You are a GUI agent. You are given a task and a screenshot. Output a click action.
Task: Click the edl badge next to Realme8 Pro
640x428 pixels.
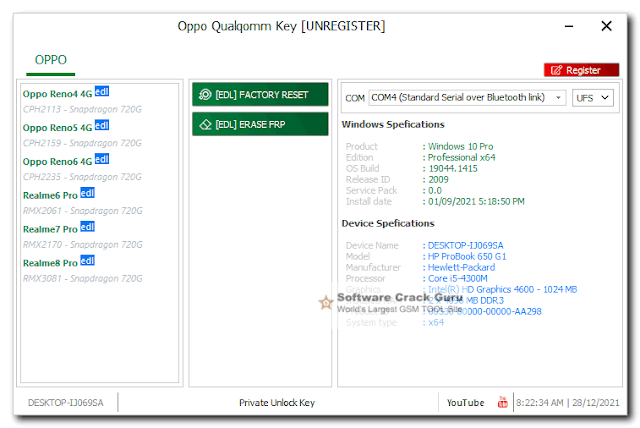coord(87,261)
